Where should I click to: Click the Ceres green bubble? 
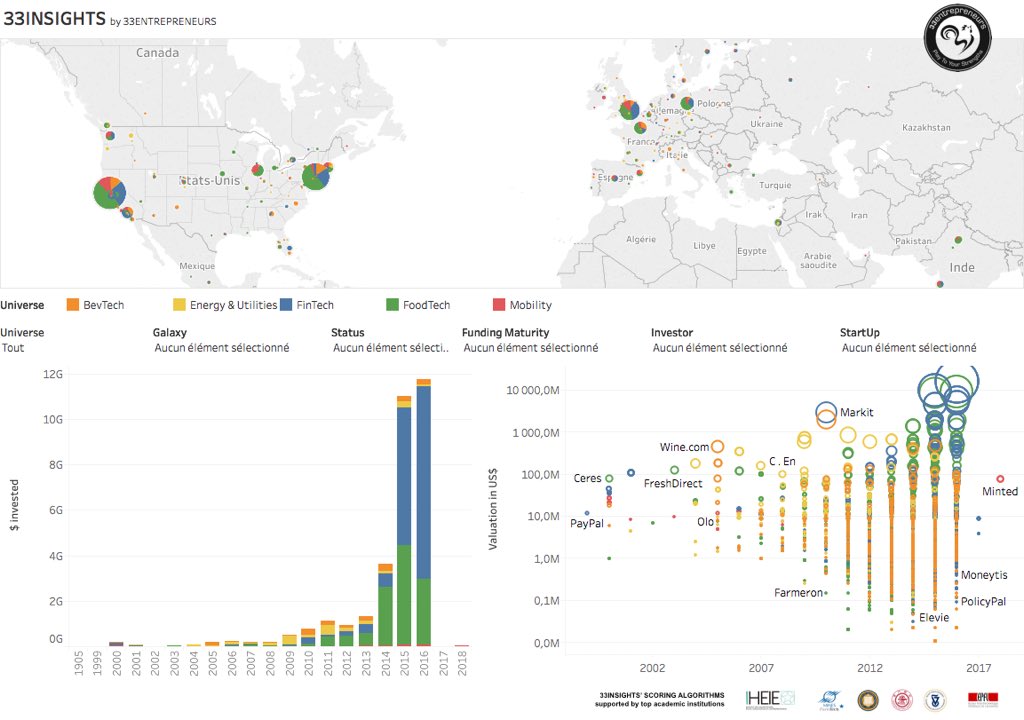(609, 478)
